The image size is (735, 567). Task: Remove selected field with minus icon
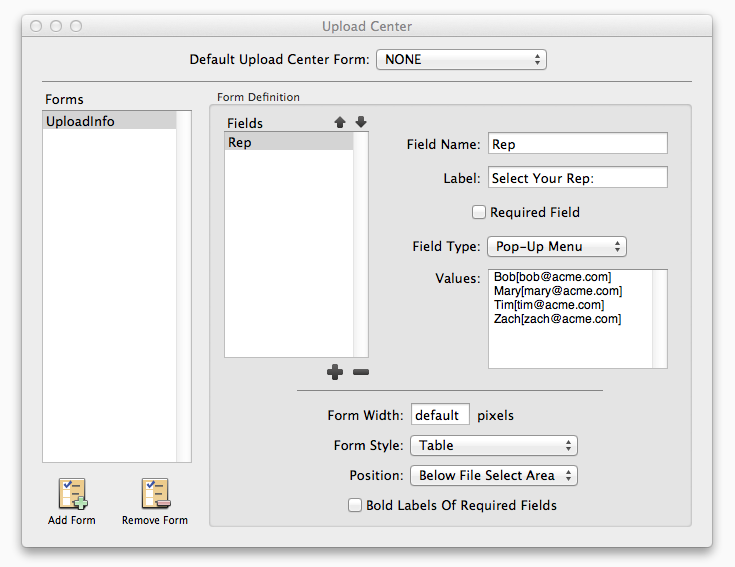[361, 372]
